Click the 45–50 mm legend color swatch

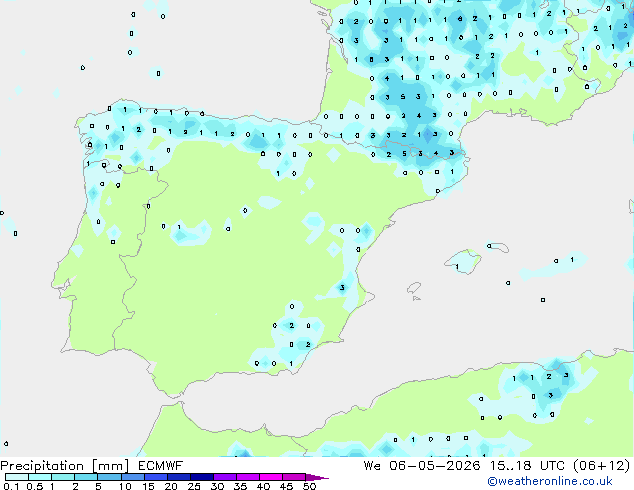tap(294, 477)
